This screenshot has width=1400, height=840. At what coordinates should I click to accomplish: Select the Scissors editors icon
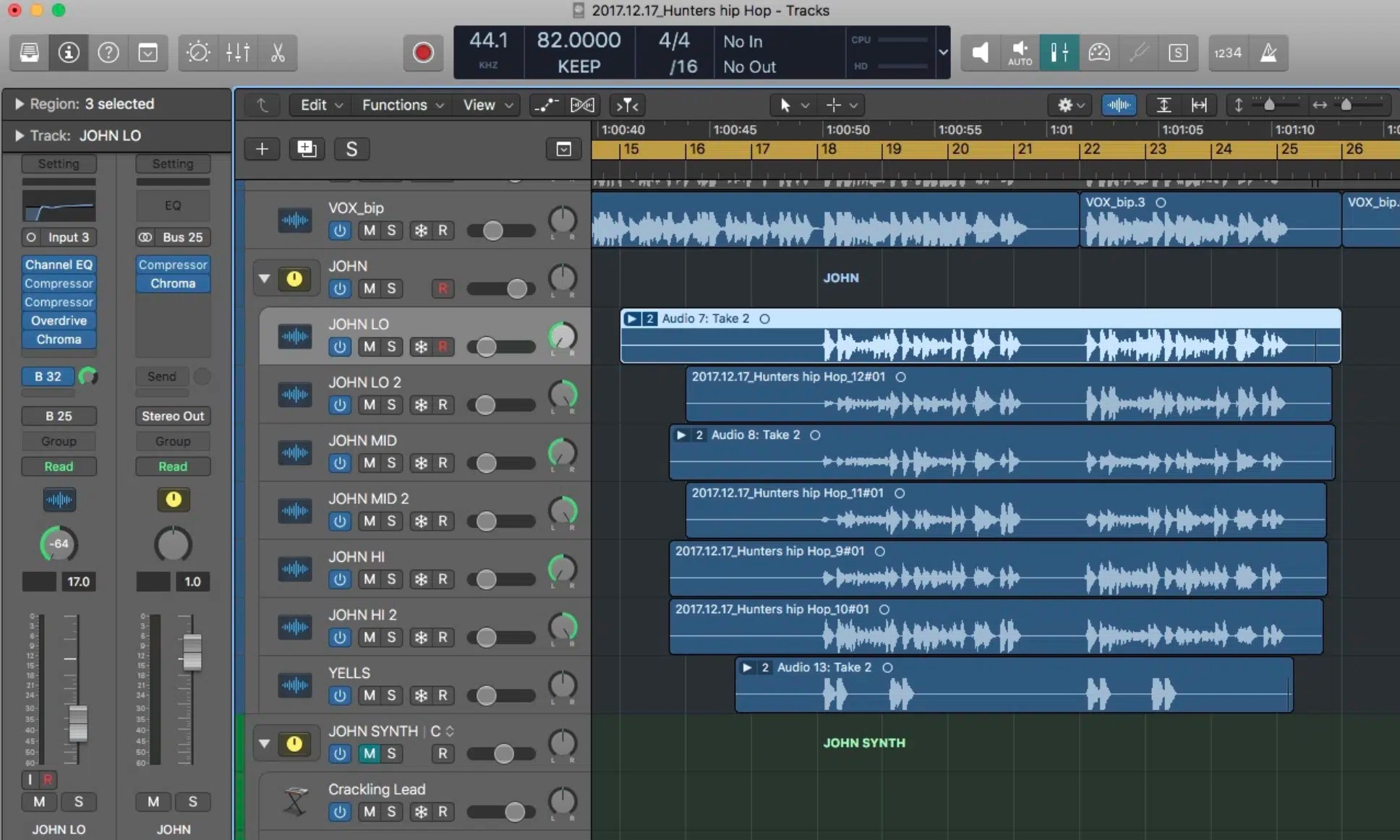coord(278,53)
